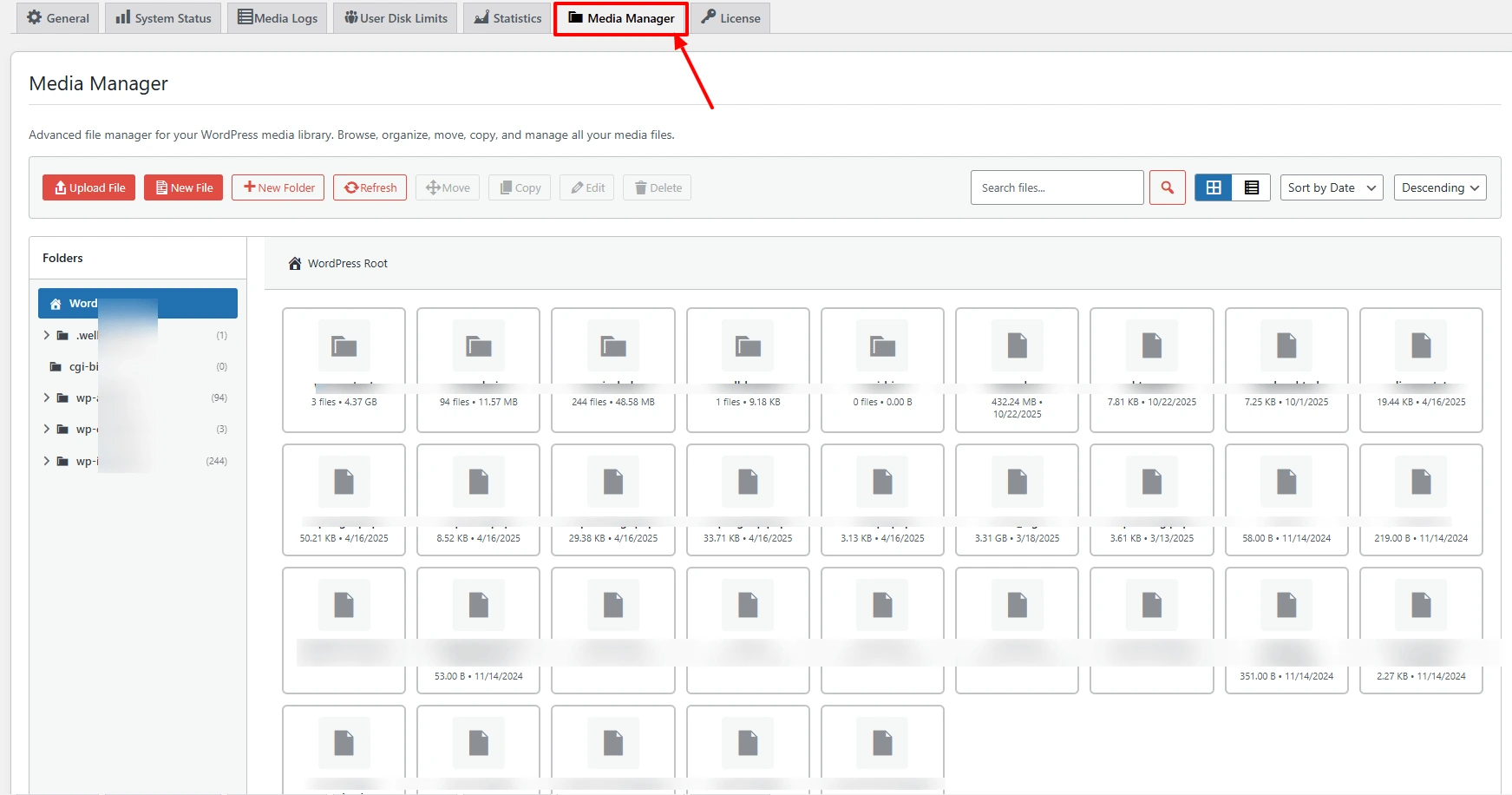Click the WordPress Root home icon in breadcrumb
1512x795 pixels.
pyautogui.click(x=295, y=264)
